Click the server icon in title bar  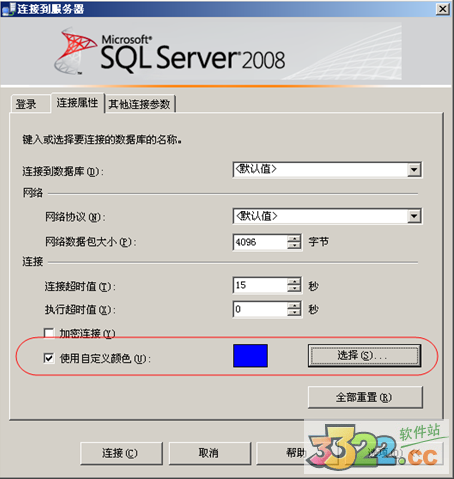point(8,9)
